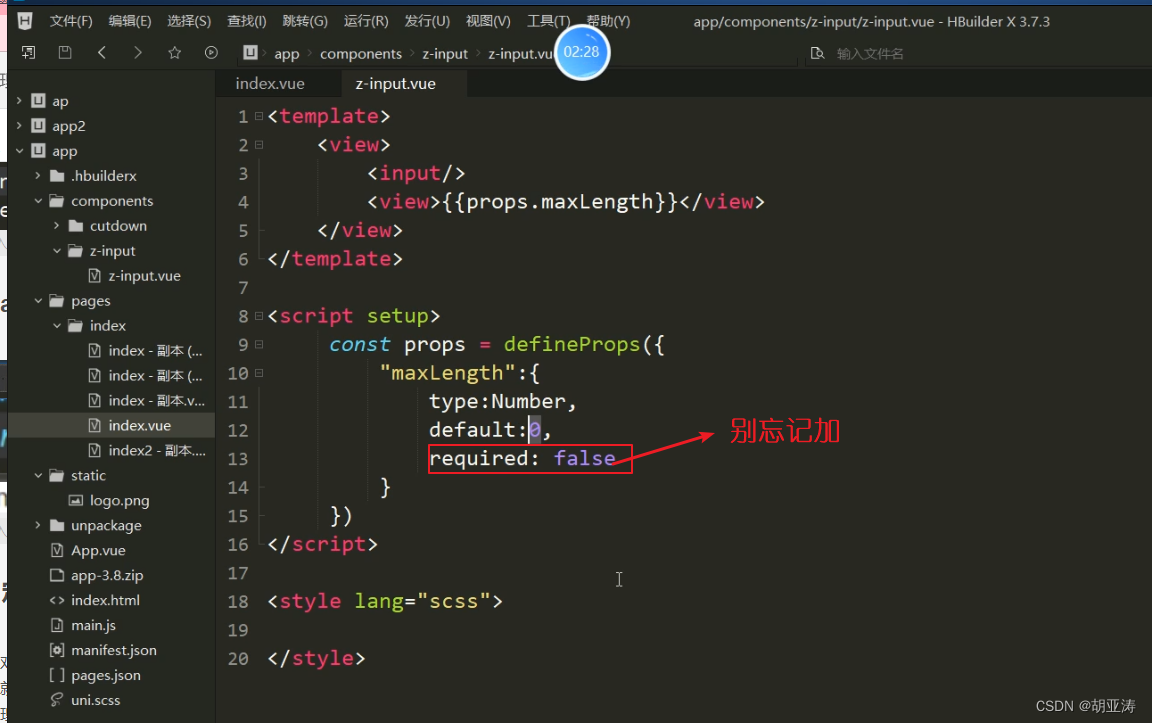Click line number 13 in the gutter
The width and height of the screenshot is (1152, 723).
[237, 459]
